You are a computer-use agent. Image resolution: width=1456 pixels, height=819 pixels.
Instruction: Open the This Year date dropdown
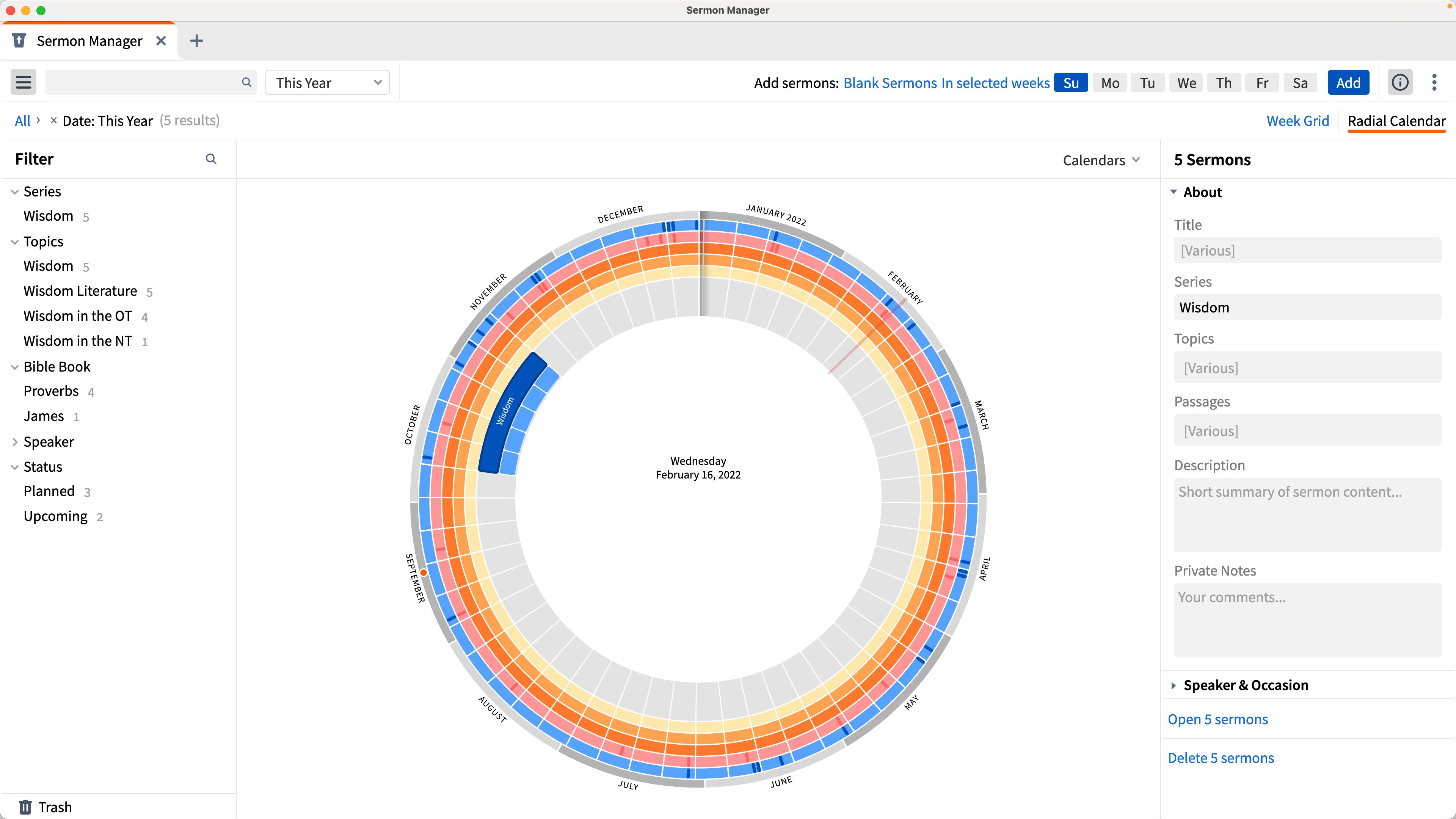coord(327,83)
